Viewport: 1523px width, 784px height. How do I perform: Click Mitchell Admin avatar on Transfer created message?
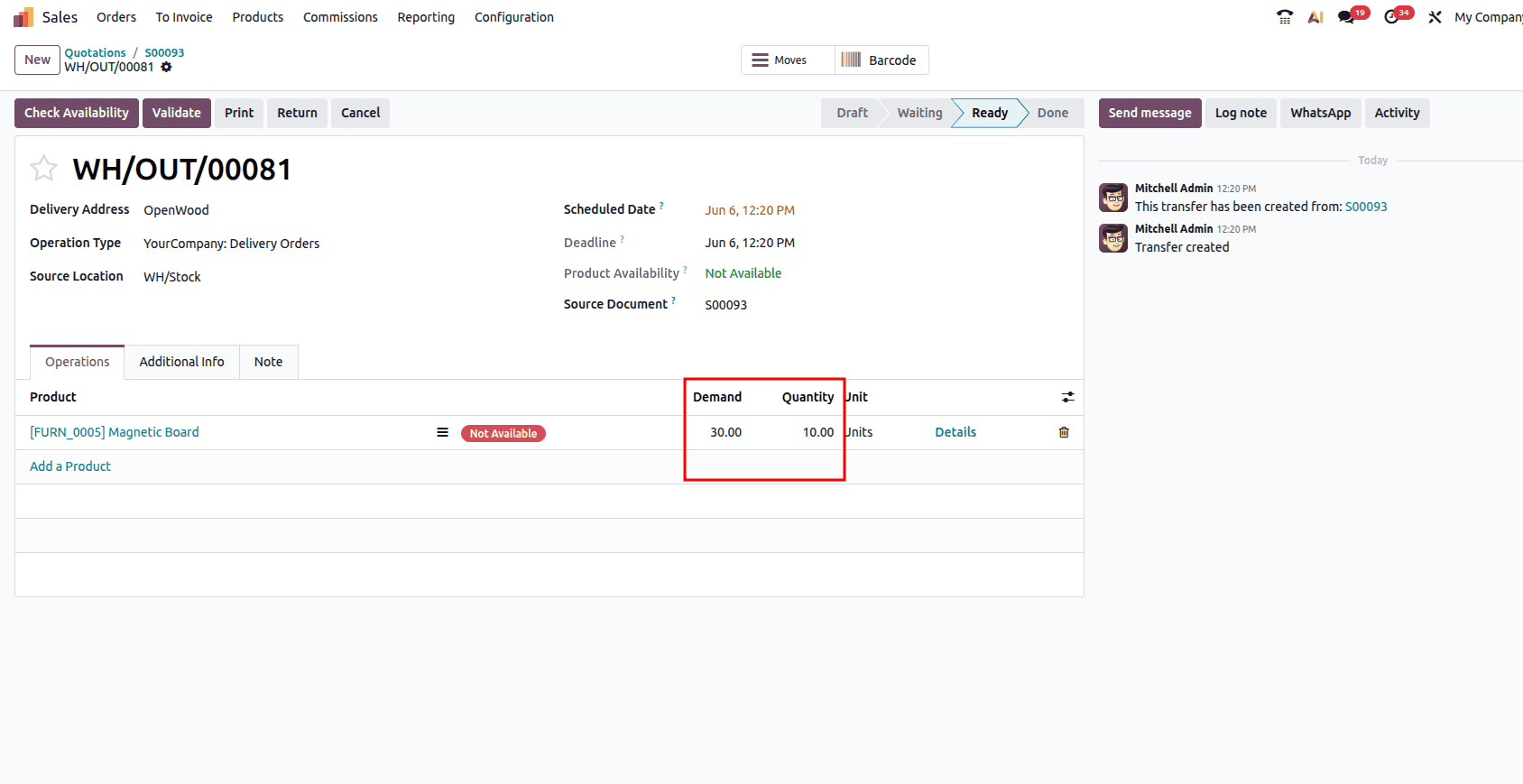coord(1113,238)
